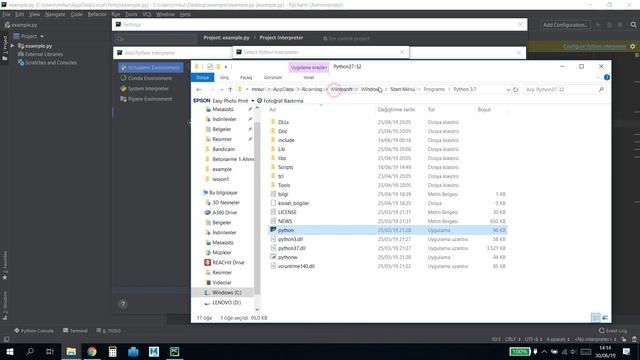Select the NEWS text file
Viewport: 640px width, 360px height.
285,221
